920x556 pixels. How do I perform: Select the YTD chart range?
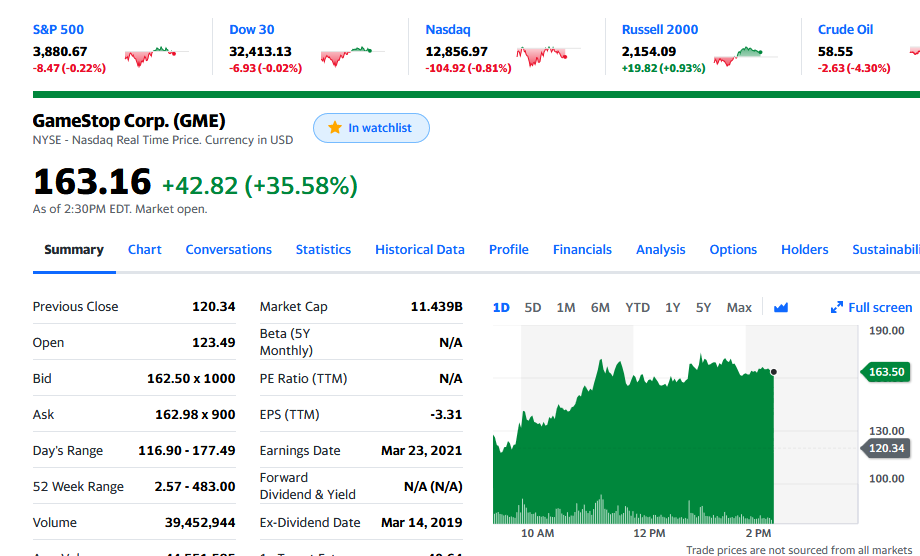point(637,307)
